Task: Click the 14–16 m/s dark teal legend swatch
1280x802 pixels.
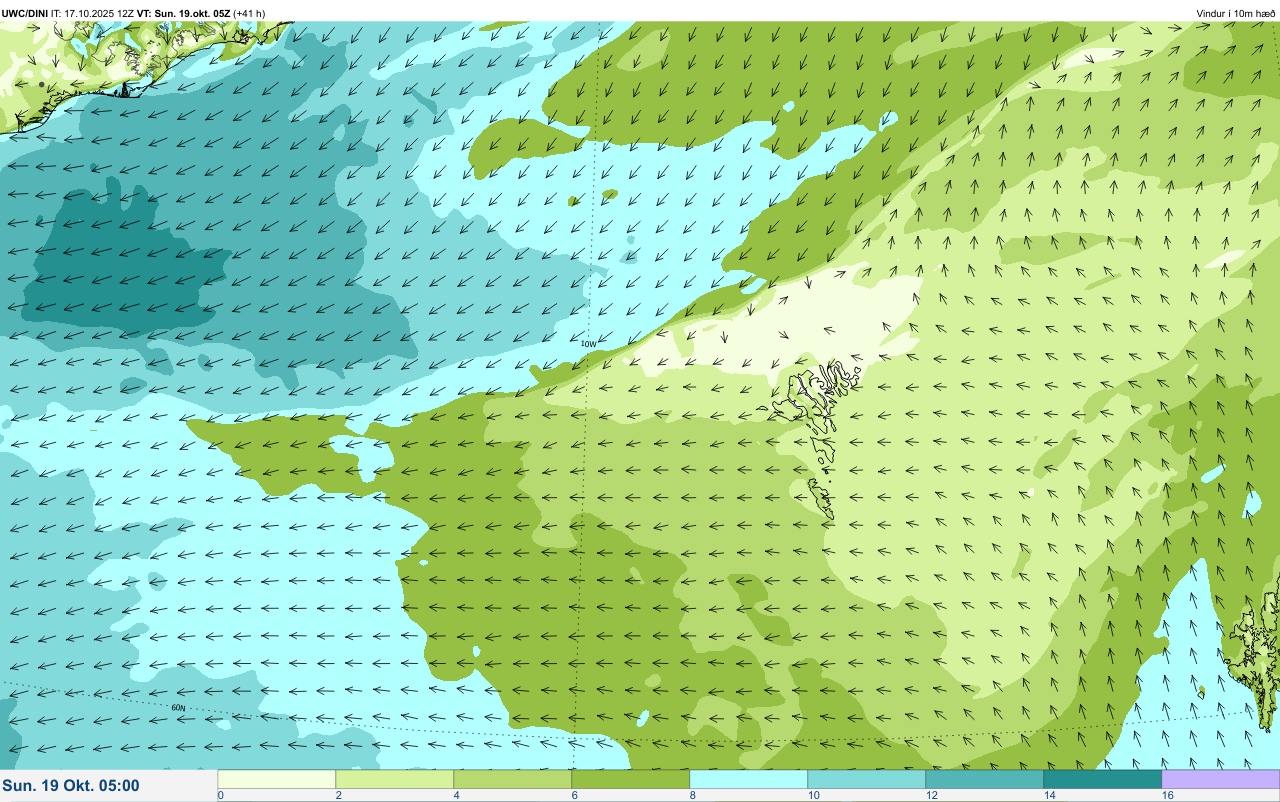Action: click(x=1103, y=779)
